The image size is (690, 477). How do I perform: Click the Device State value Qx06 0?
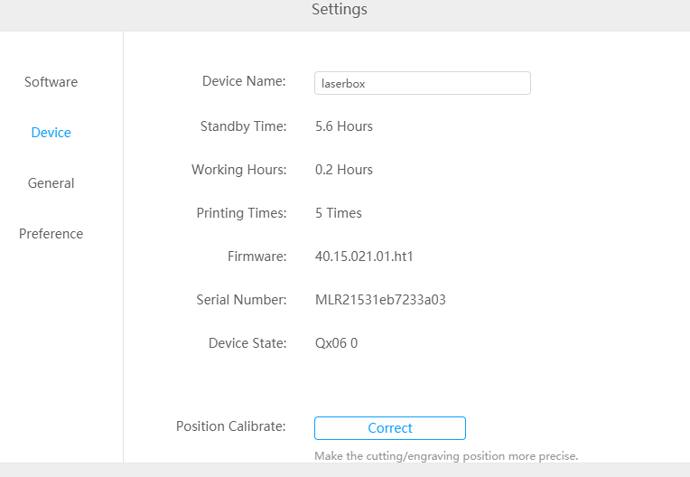coord(336,343)
